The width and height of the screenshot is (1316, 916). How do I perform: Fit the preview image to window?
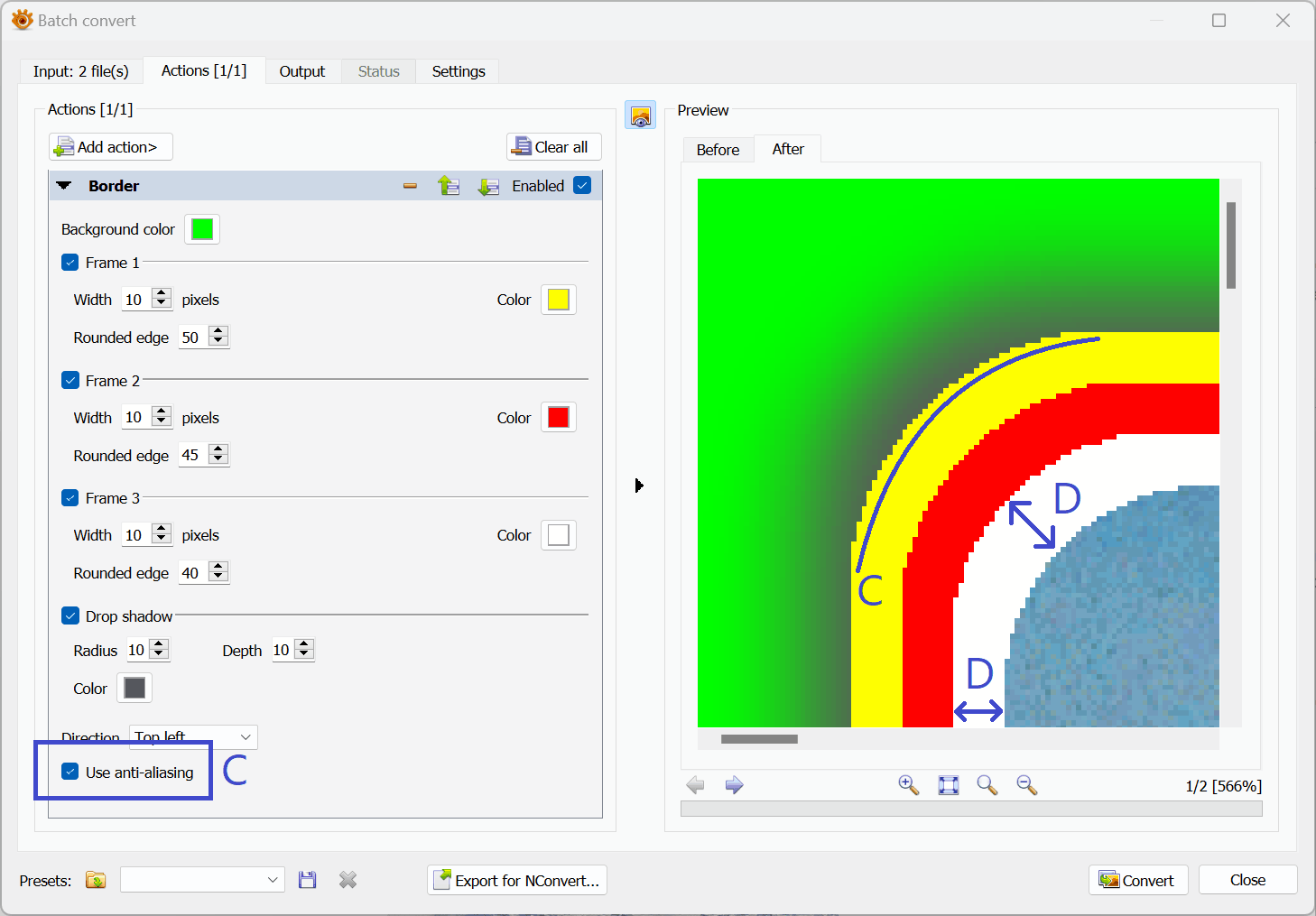point(948,785)
